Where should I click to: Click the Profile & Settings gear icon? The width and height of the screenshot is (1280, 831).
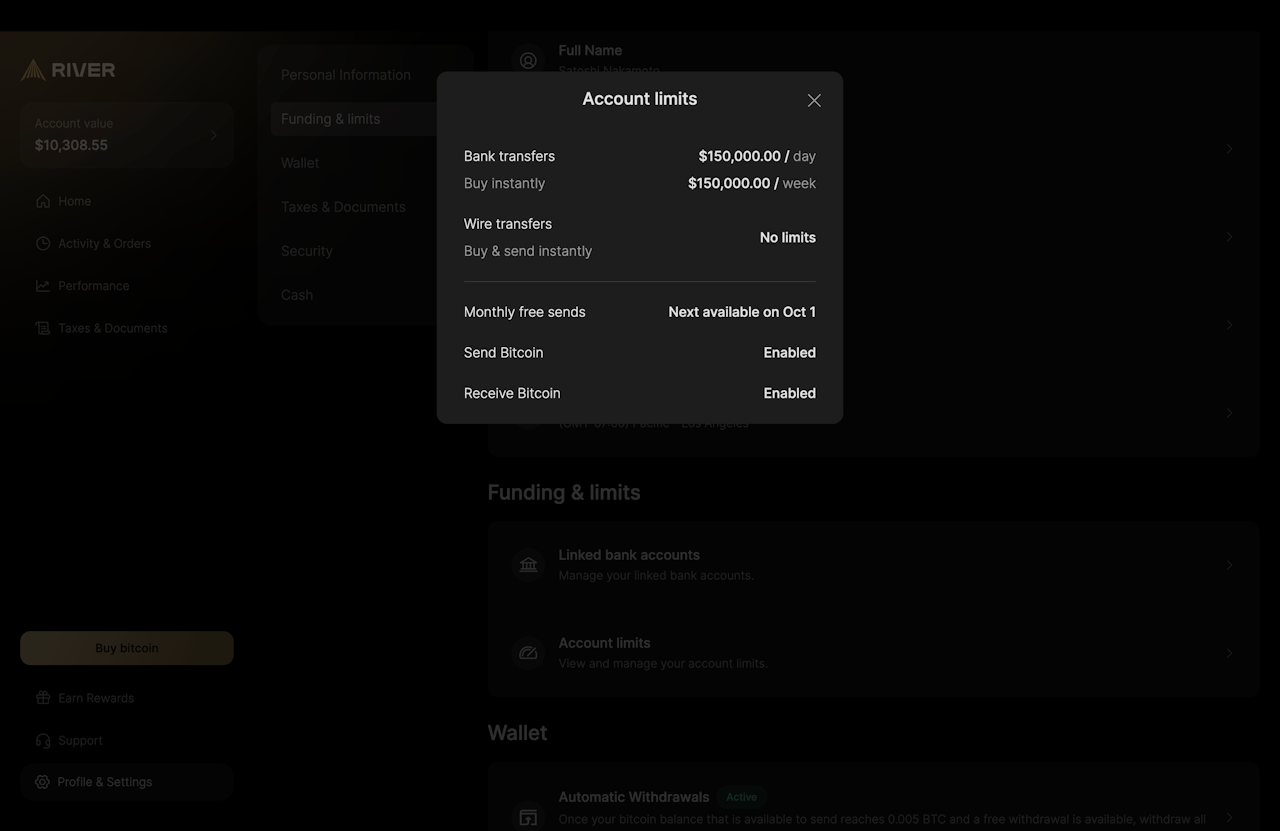42,782
